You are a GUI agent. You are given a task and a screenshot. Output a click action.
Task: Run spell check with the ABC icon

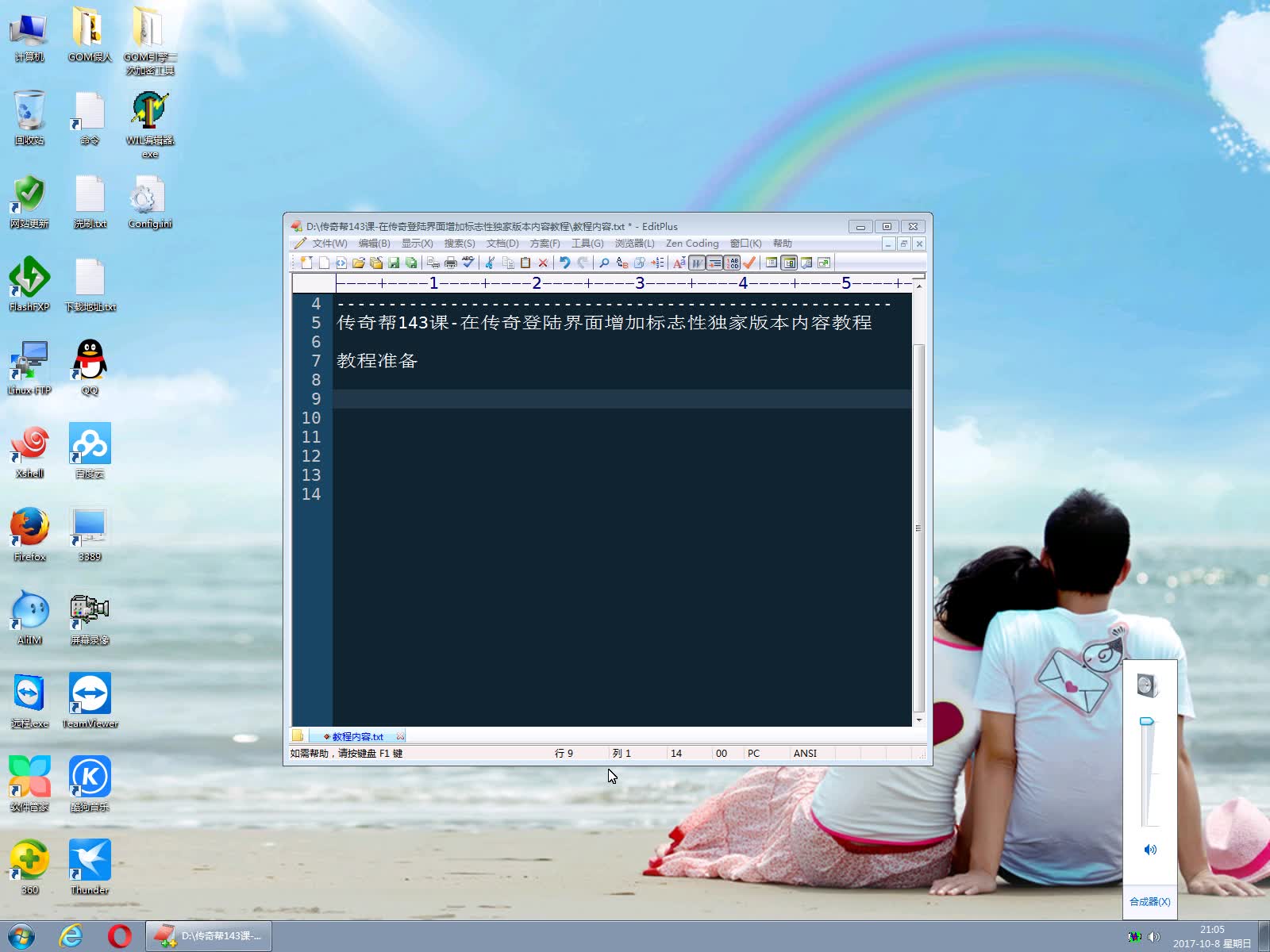(468, 263)
